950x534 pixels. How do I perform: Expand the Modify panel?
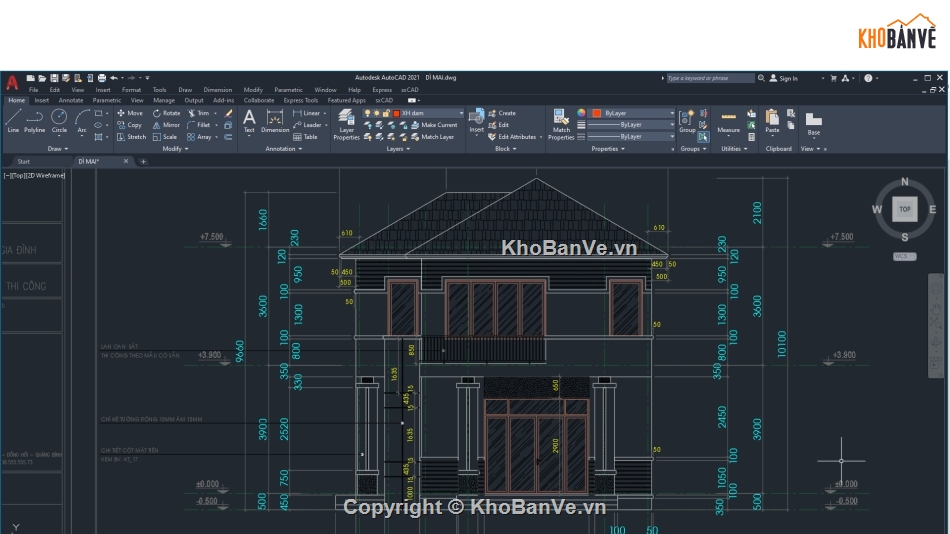pos(175,149)
